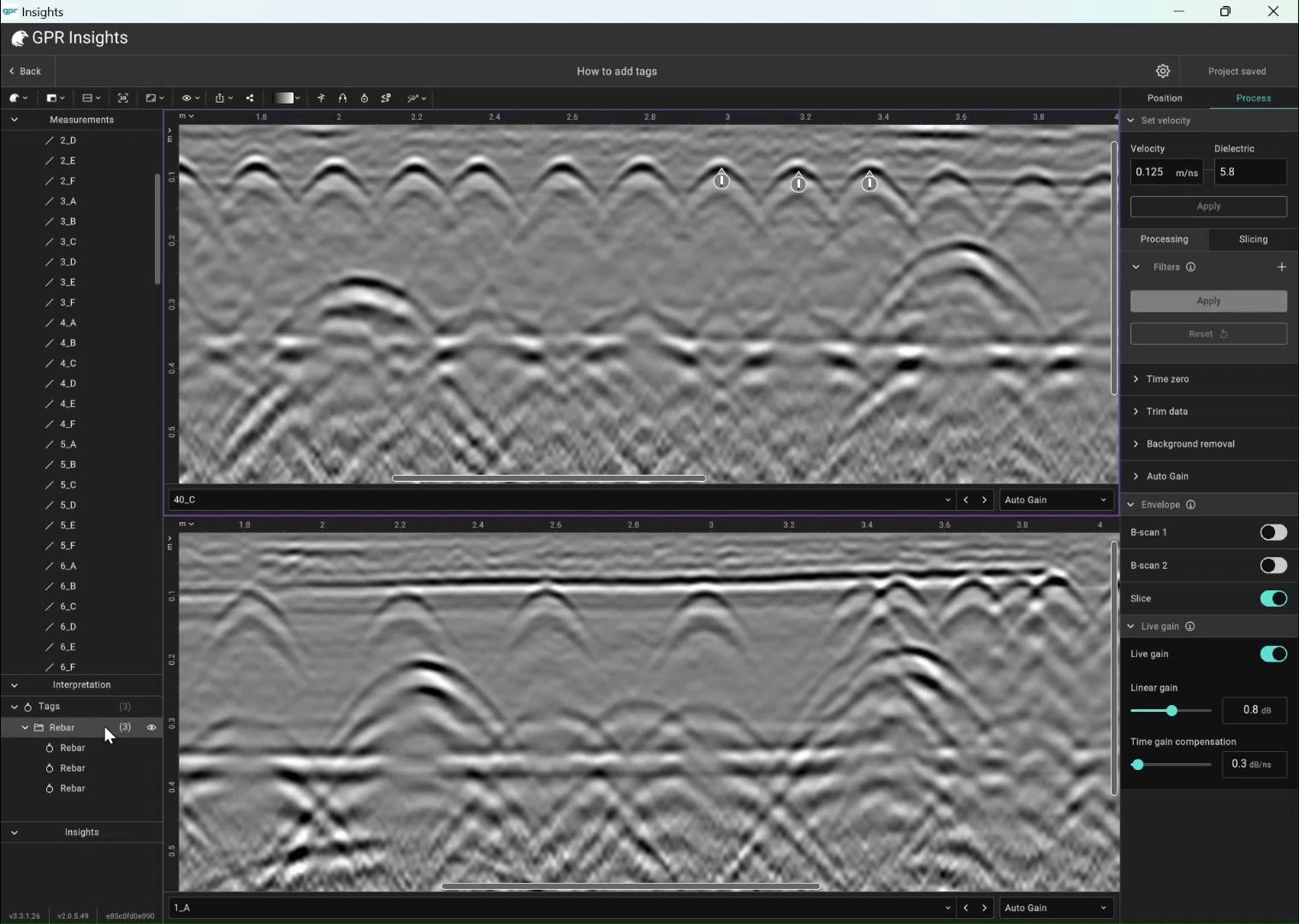Add a new filter with plus icon

(x=1281, y=267)
